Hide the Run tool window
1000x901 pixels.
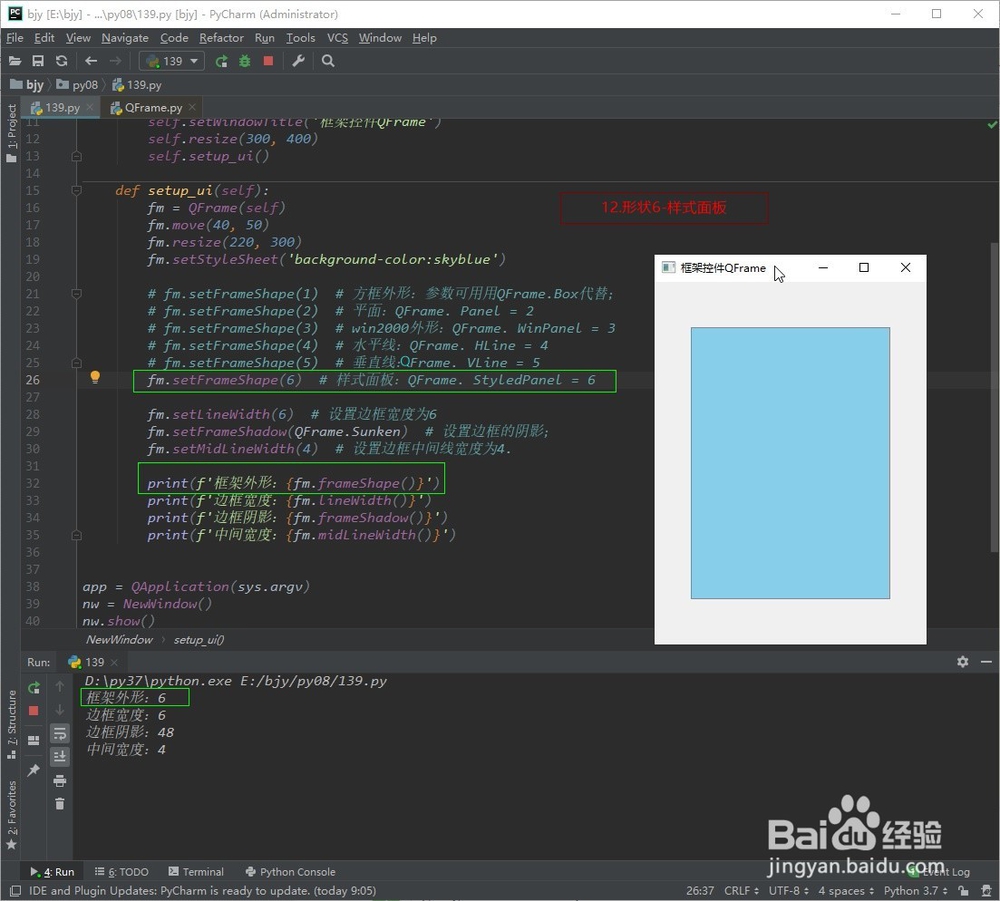coord(986,662)
